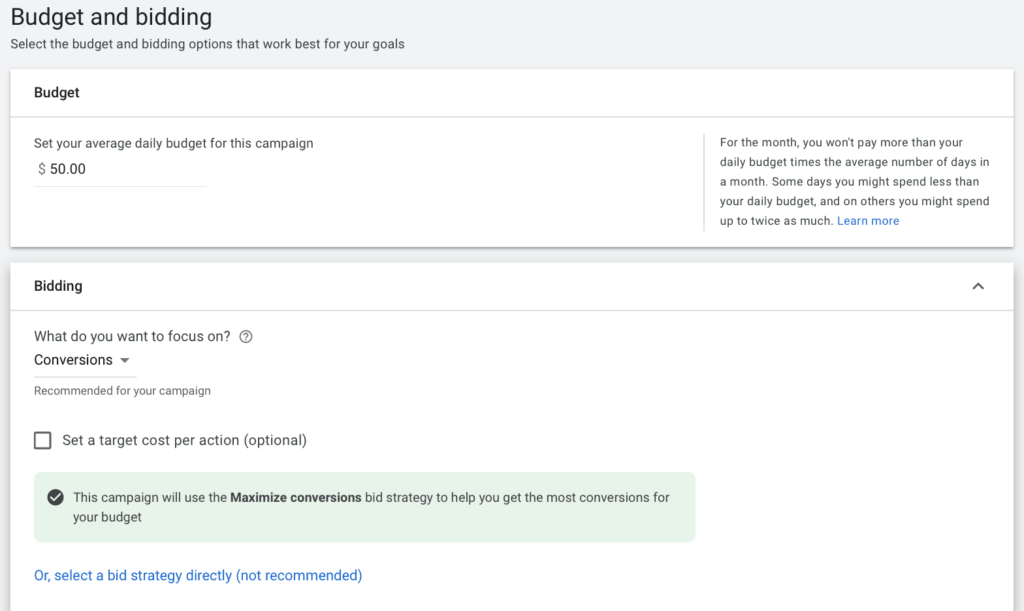Image resolution: width=1024 pixels, height=611 pixels.
Task: Enable the target cost per action checkbox
Action: click(42, 441)
